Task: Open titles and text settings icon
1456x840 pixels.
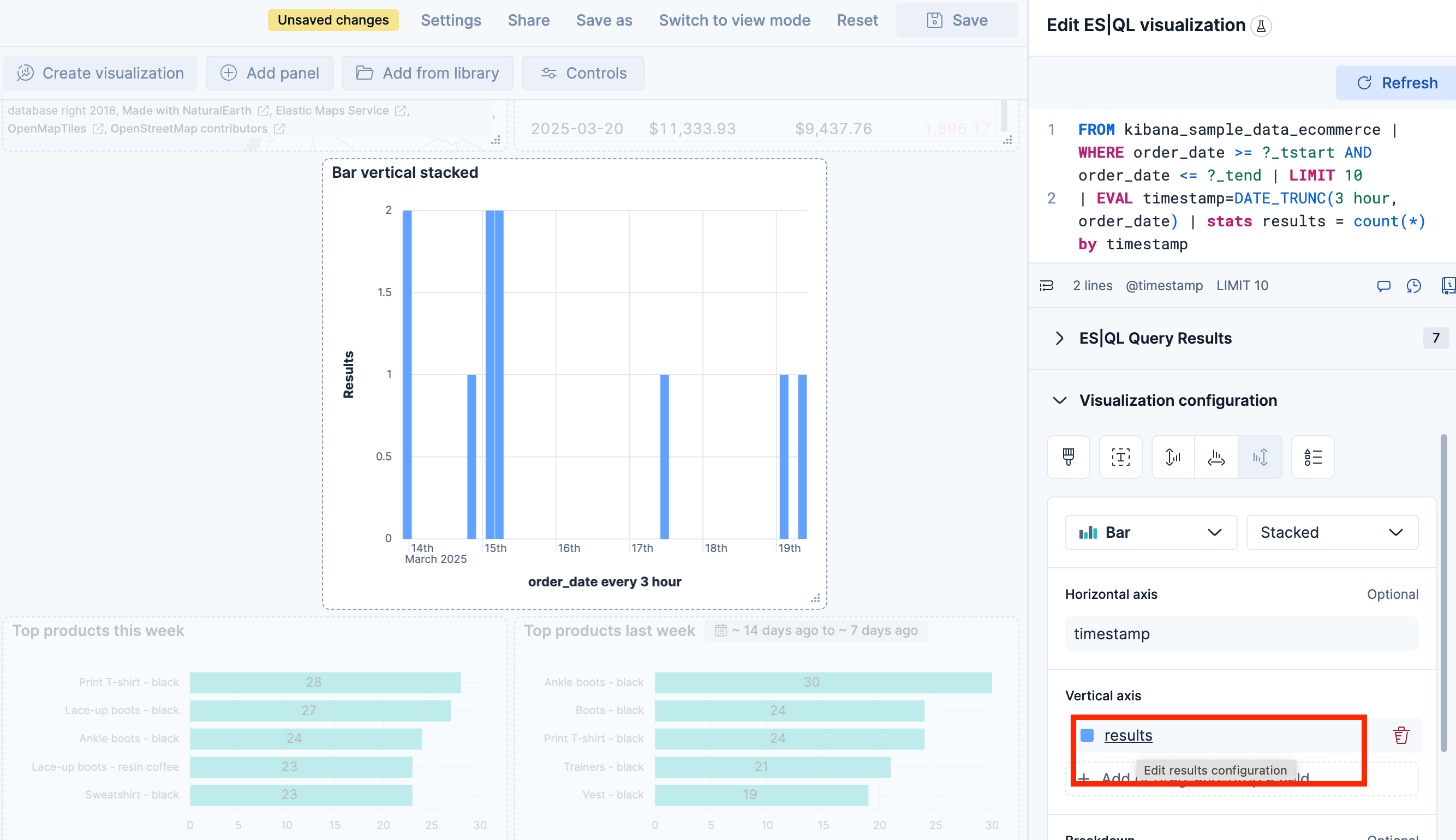Action: coord(1120,457)
